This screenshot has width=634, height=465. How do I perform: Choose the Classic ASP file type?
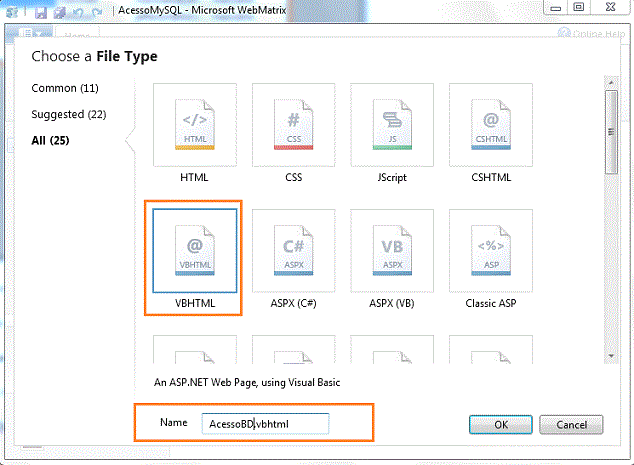491,251
